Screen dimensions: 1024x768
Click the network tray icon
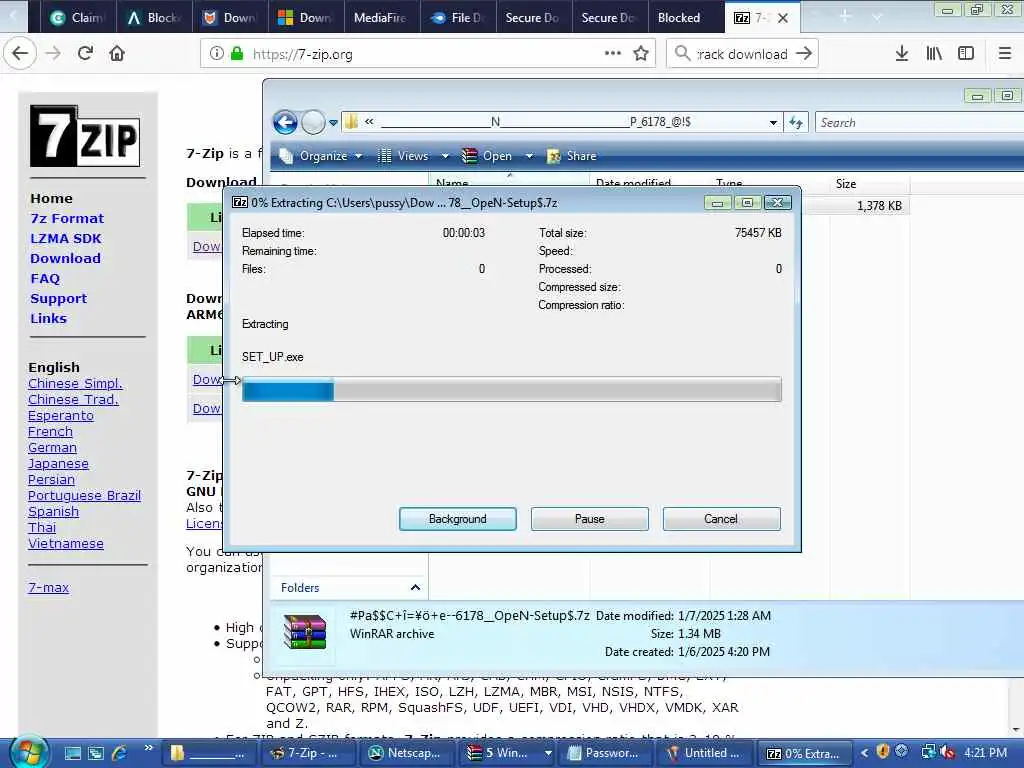(928, 752)
